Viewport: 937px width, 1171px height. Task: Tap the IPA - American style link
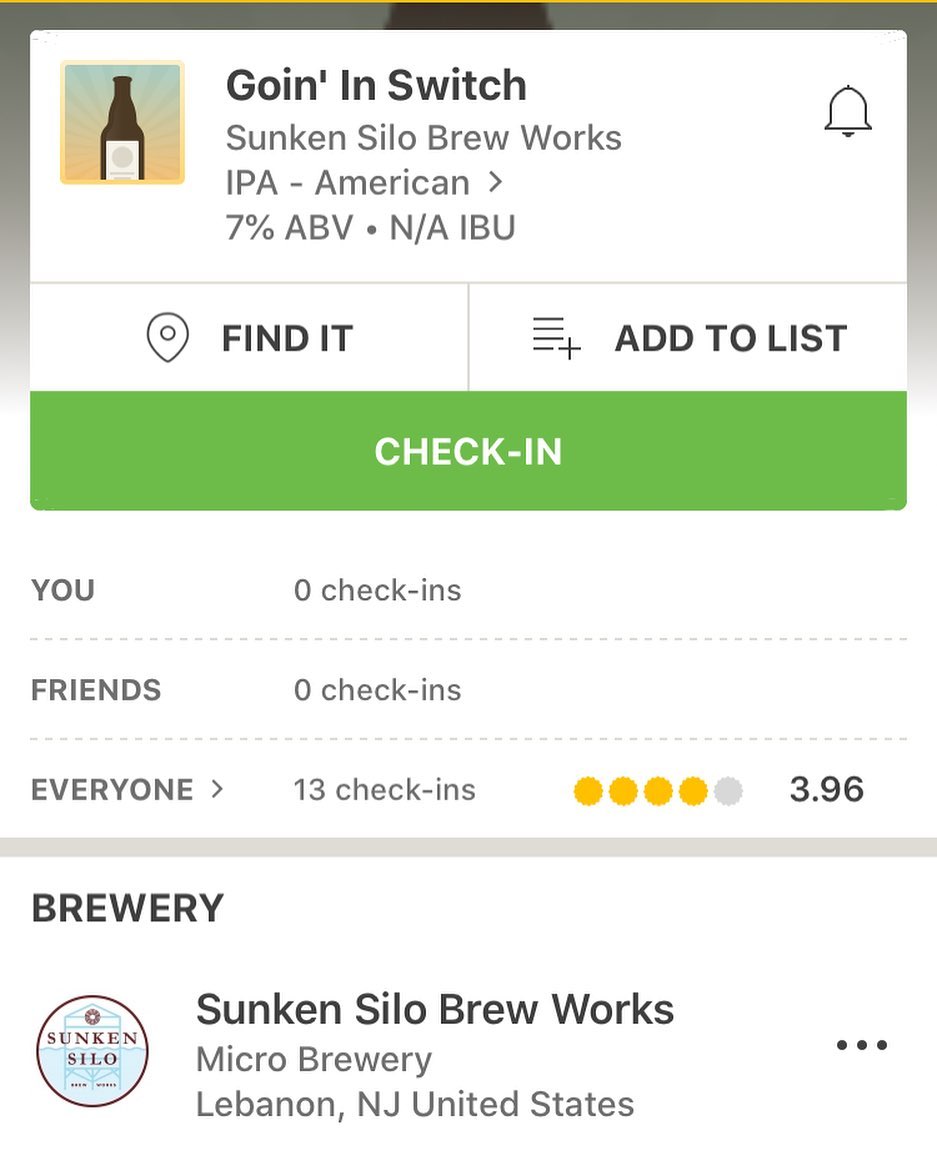(x=348, y=183)
